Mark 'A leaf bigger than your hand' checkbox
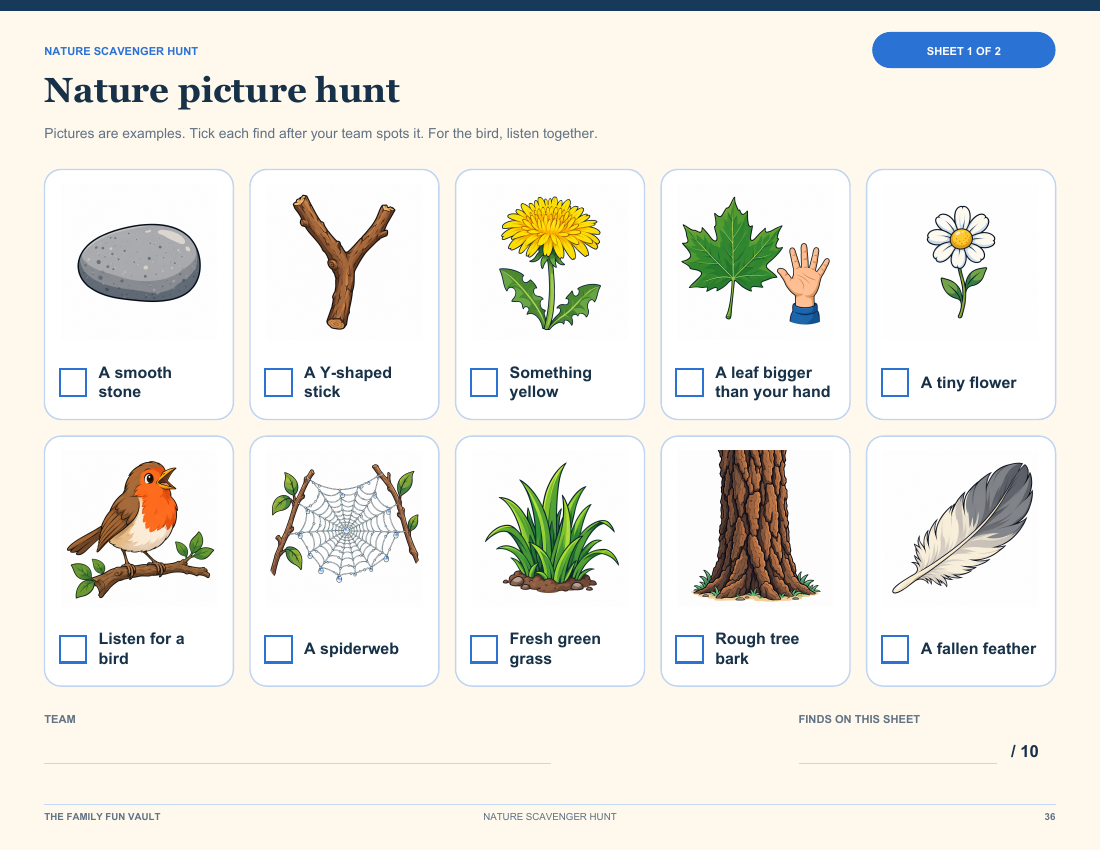Screen dimensions: 1100x850 [x=690, y=382]
